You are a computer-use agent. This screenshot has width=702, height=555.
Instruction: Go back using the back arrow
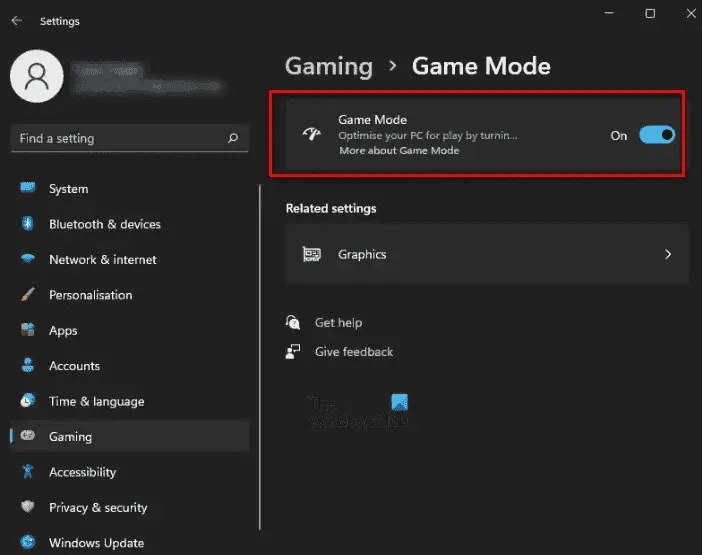point(17,20)
